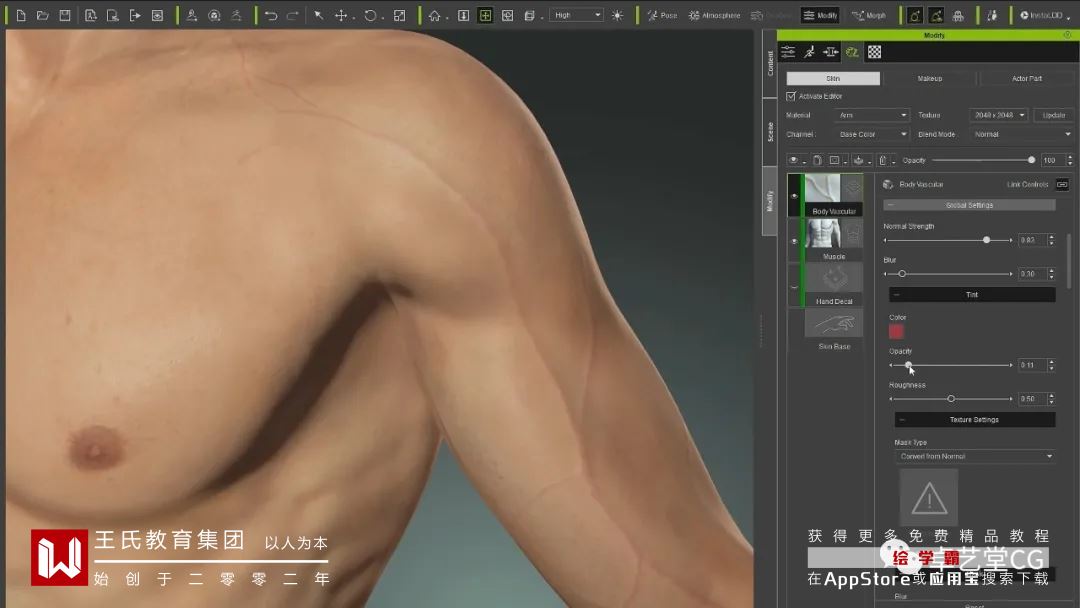Open the Atmosphere panel
The width and height of the screenshot is (1080, 608).
(x=714, y=15)
